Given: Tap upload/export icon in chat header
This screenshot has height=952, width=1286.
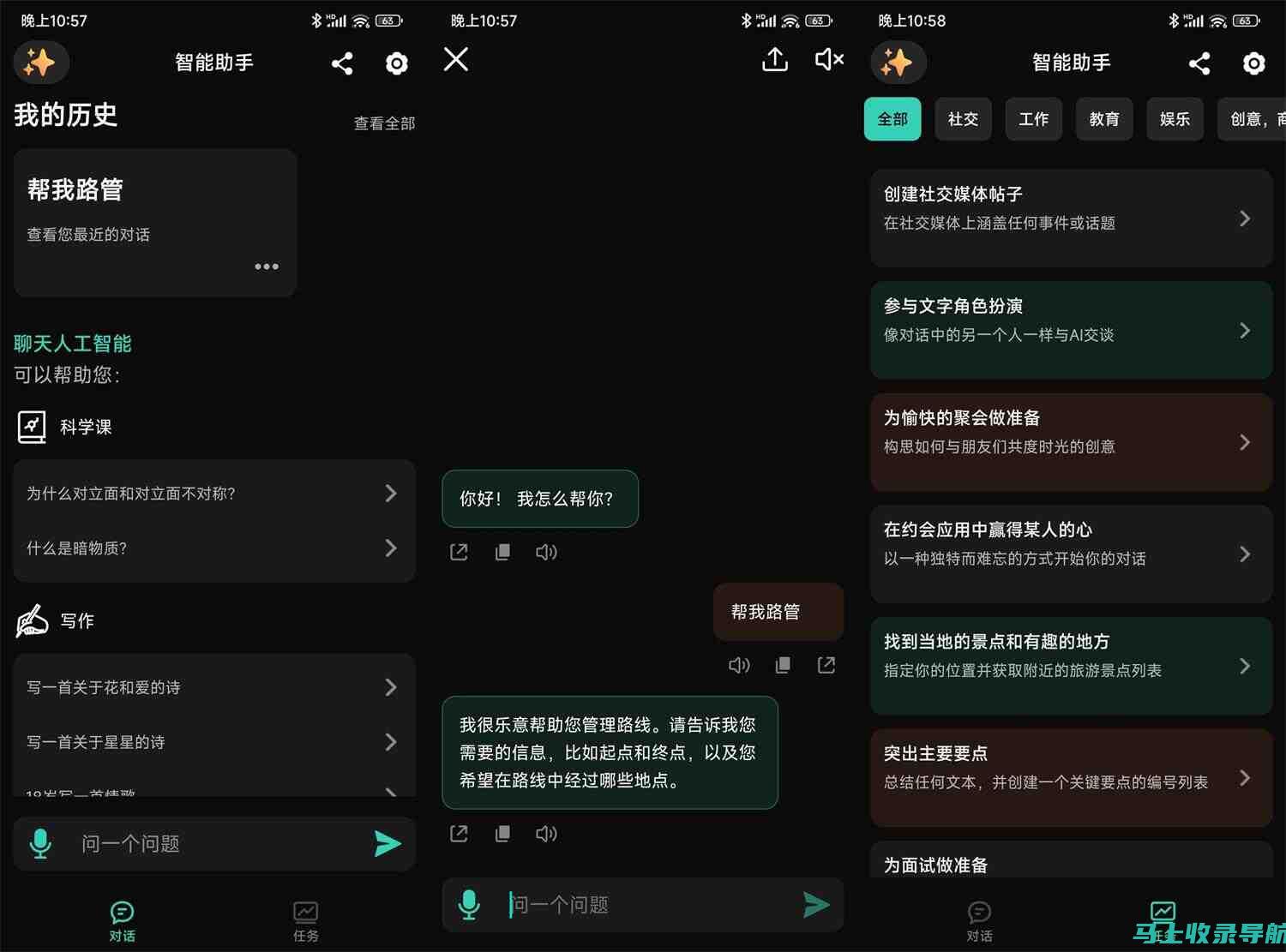Looking at the screenshot, I should [x=775, y=59].
